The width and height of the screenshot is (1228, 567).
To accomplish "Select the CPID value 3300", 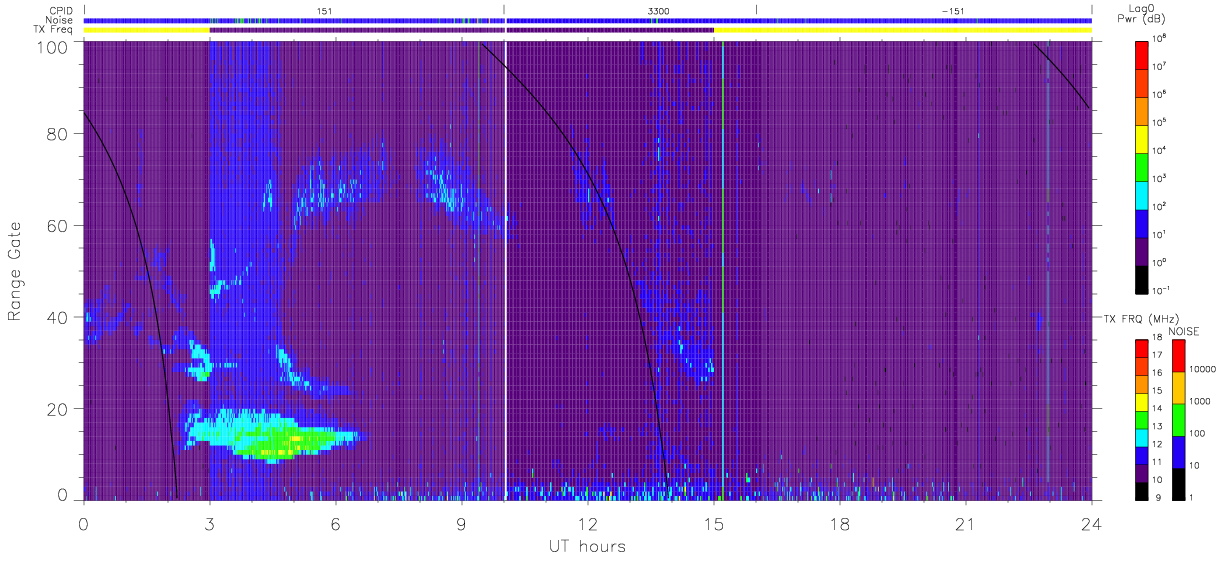I will pos(659,10).
